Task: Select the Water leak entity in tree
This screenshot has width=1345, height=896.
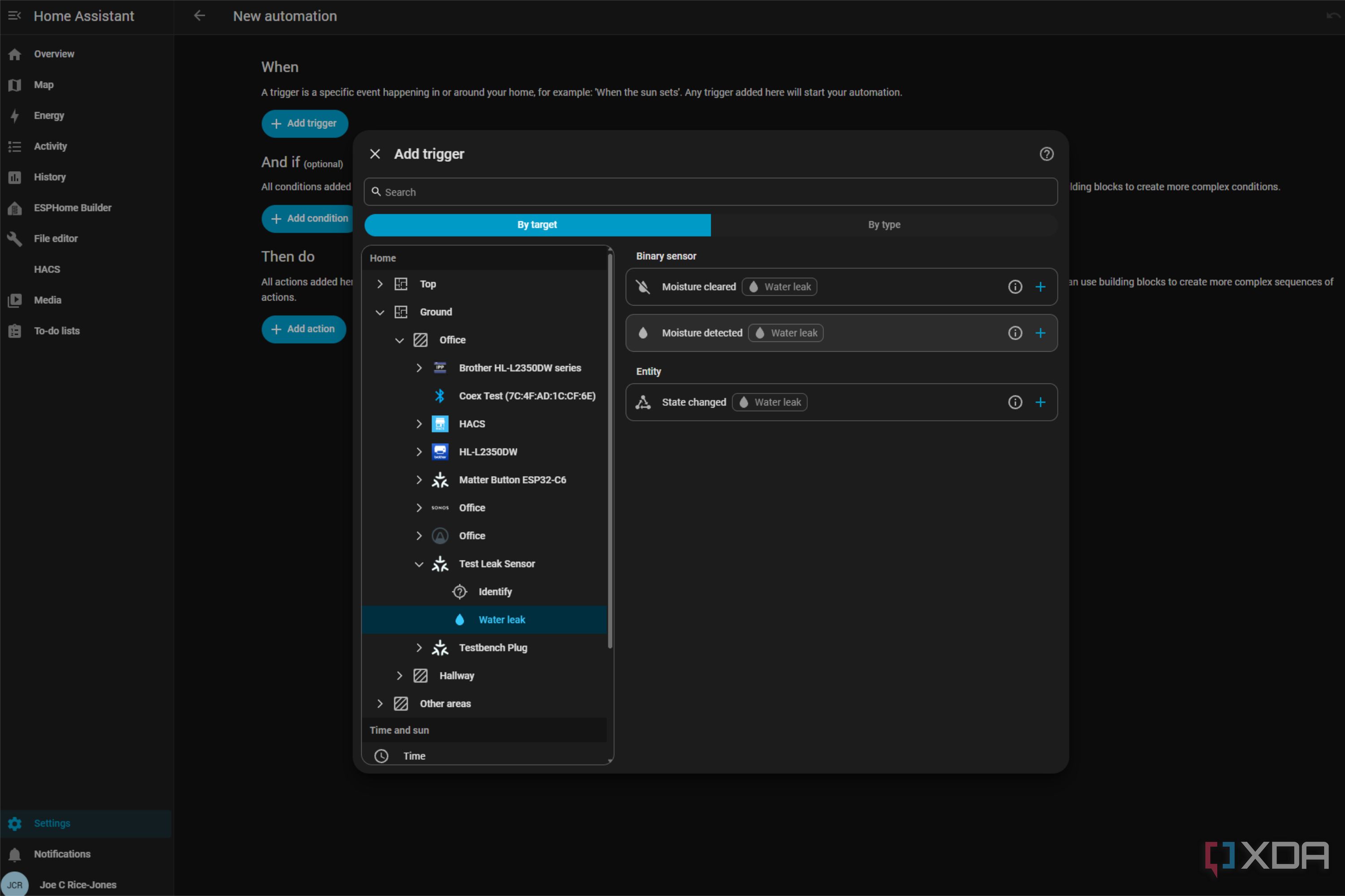Action: coord(484,620)
